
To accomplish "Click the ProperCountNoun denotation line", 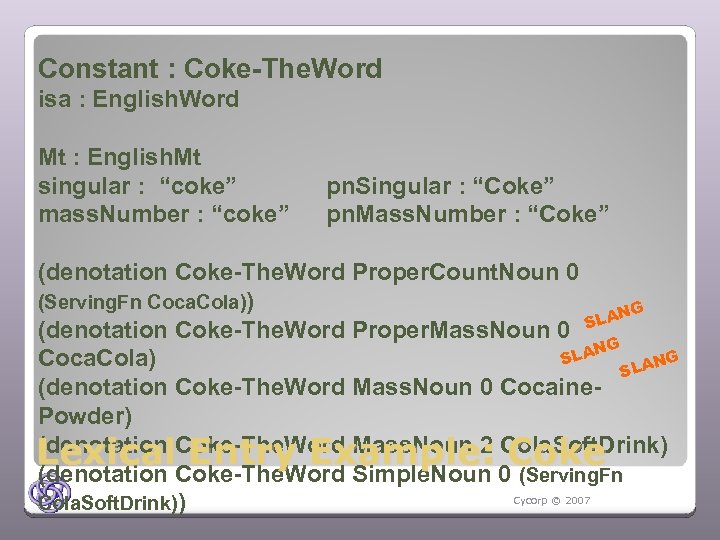I will [309, 272].
